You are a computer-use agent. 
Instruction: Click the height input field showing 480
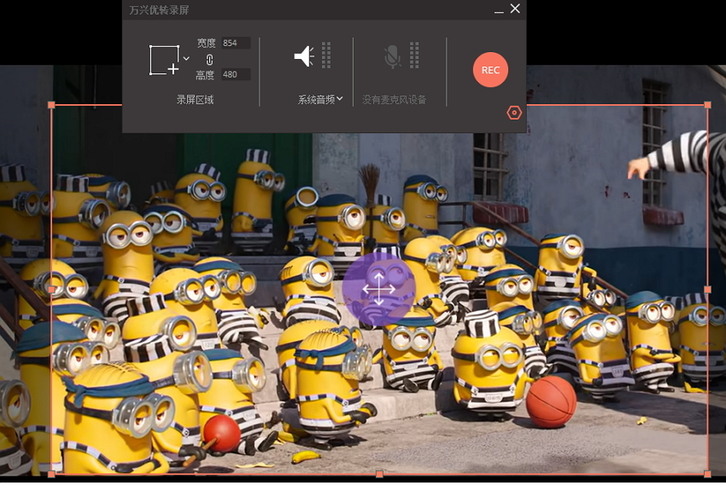(x=236, y=75)
